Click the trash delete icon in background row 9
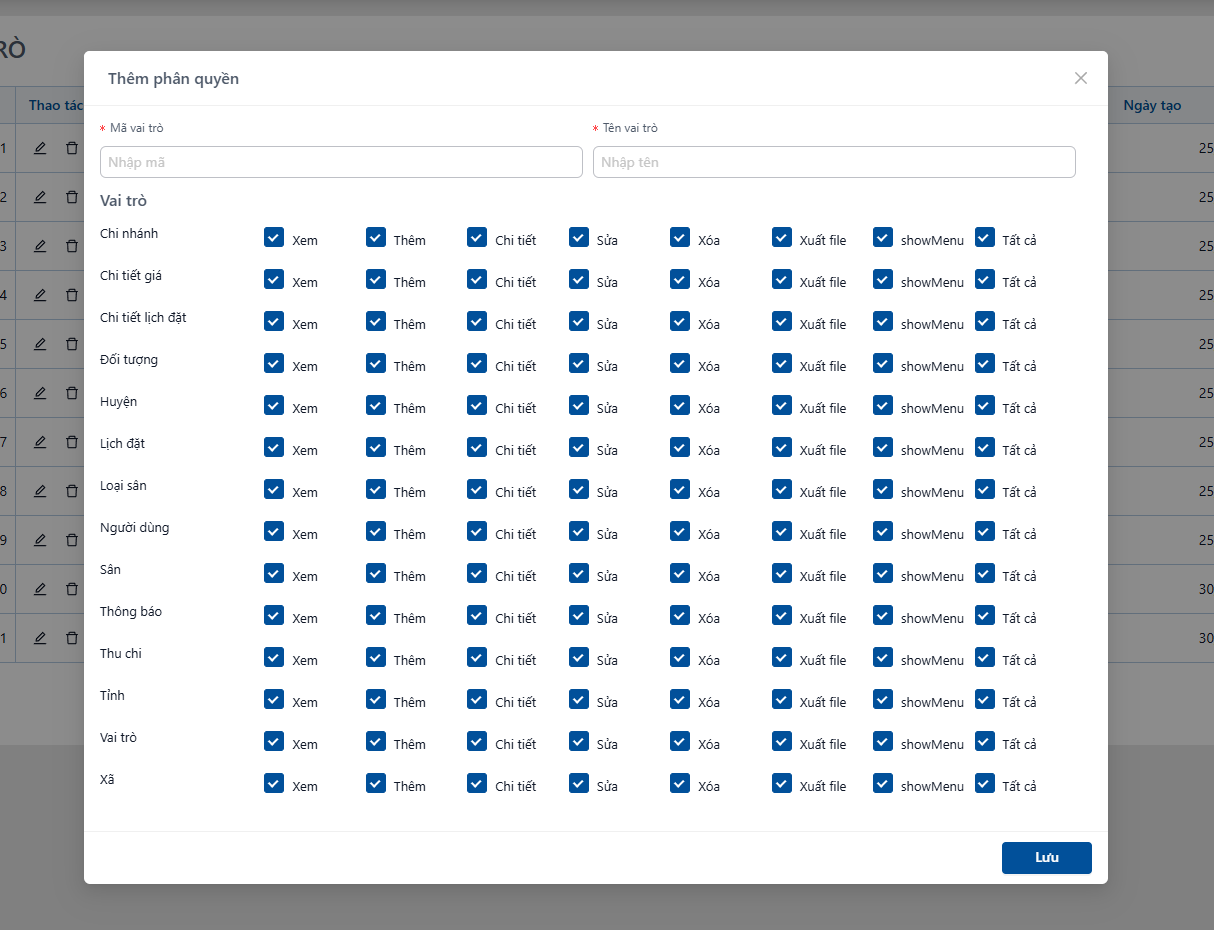The height and width of the screenshot is (930, 1214). point(71,540)
